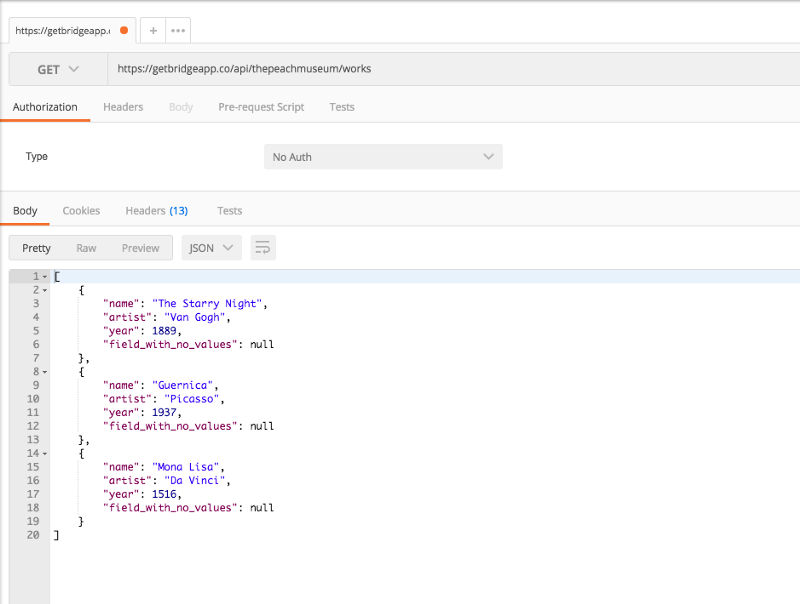The width and height of the screenshot is (800, 604).
Task: Expand the No Auth type dropdown
Action: point(383,157)
